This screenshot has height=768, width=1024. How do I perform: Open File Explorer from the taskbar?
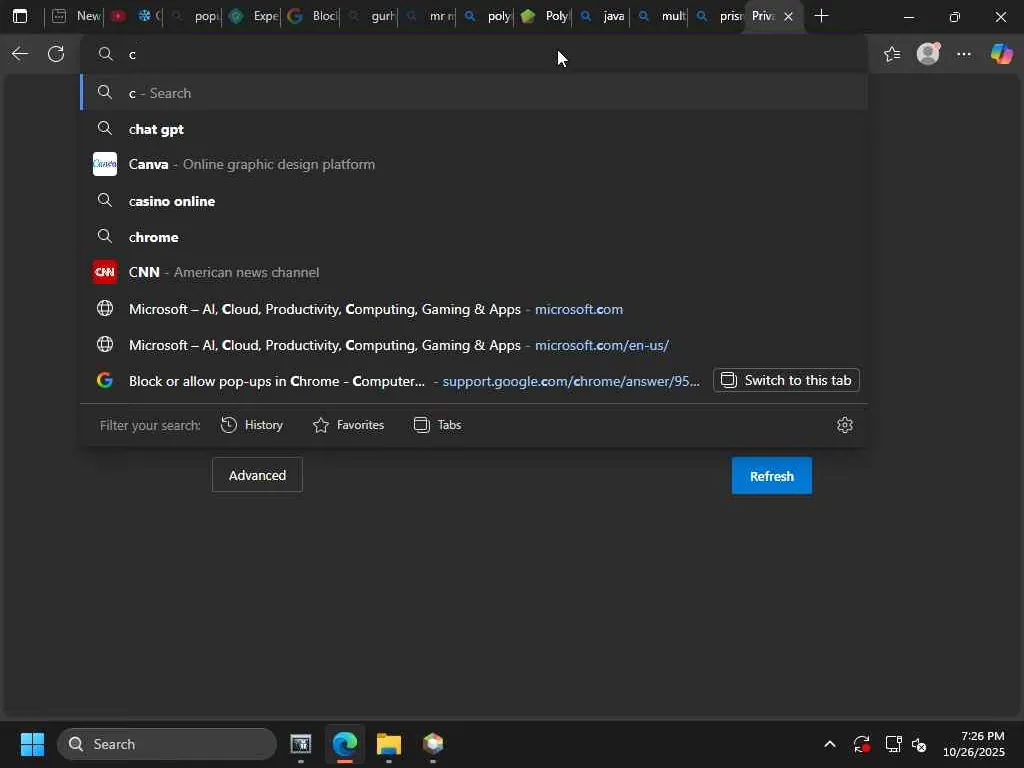pos(389,744)
